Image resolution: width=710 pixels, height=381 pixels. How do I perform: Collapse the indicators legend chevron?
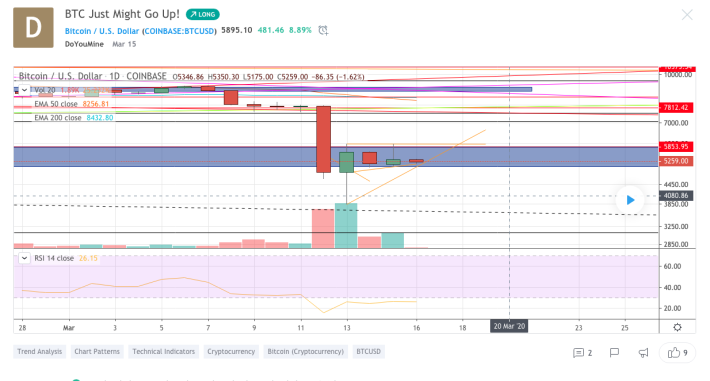24,90
